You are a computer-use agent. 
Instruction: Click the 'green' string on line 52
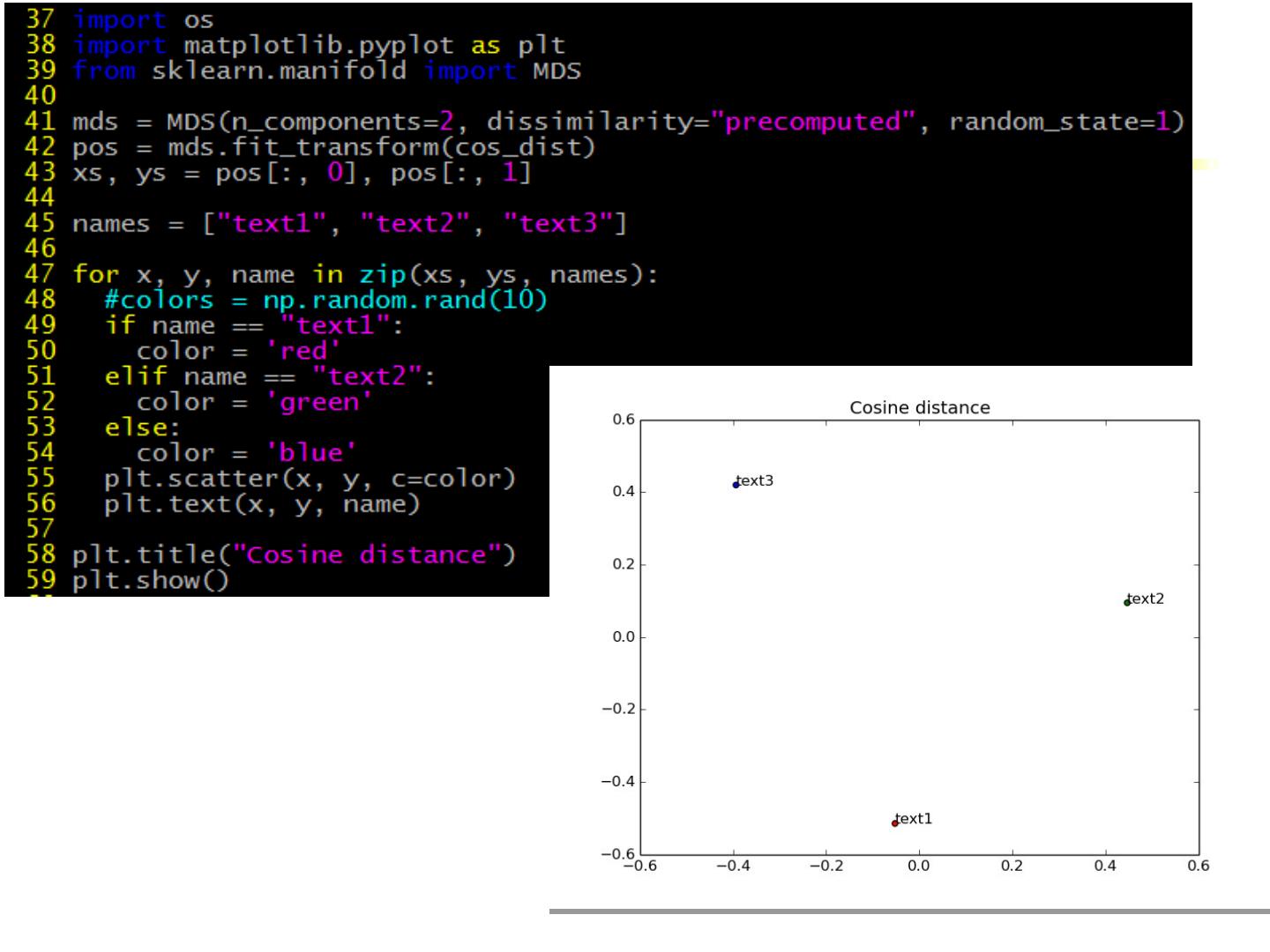pyautogui.click(x=318, y=402)
